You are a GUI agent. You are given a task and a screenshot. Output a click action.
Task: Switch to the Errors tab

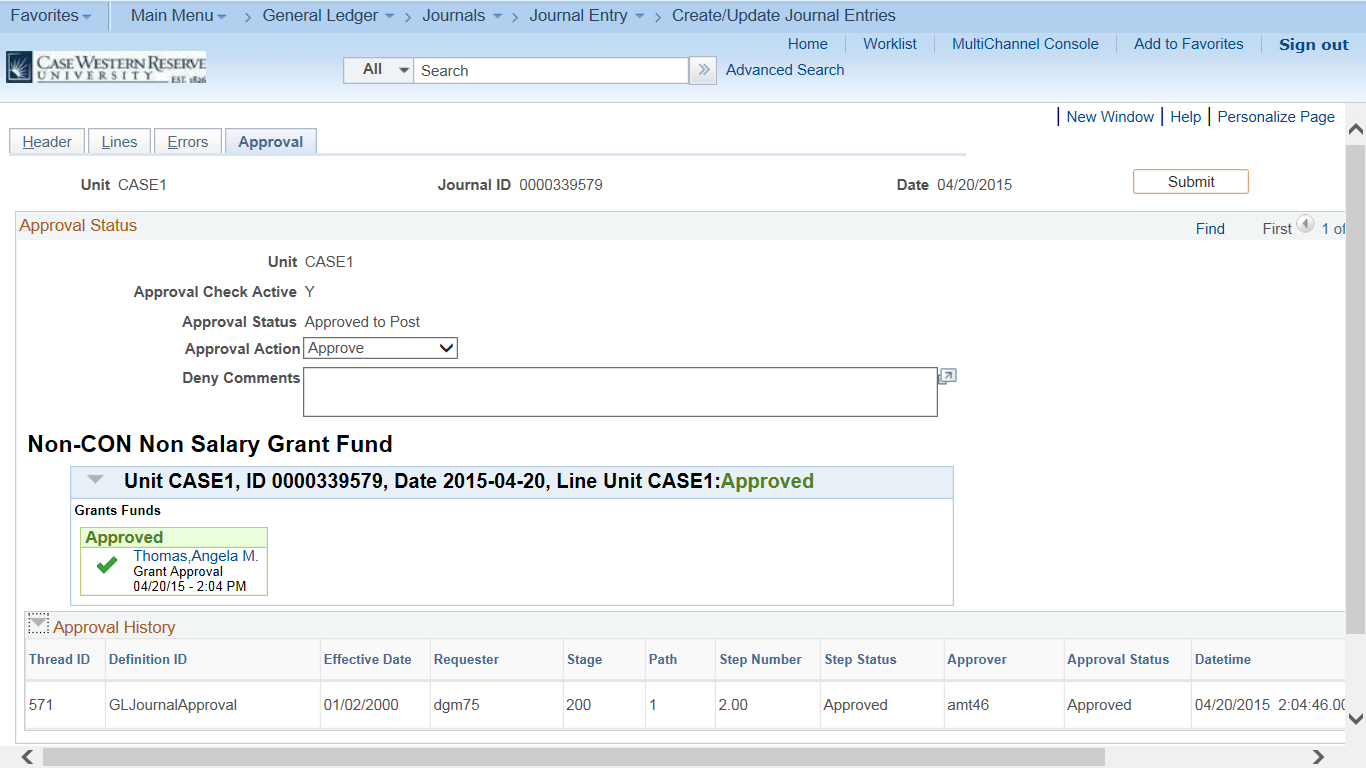[187, 141]
